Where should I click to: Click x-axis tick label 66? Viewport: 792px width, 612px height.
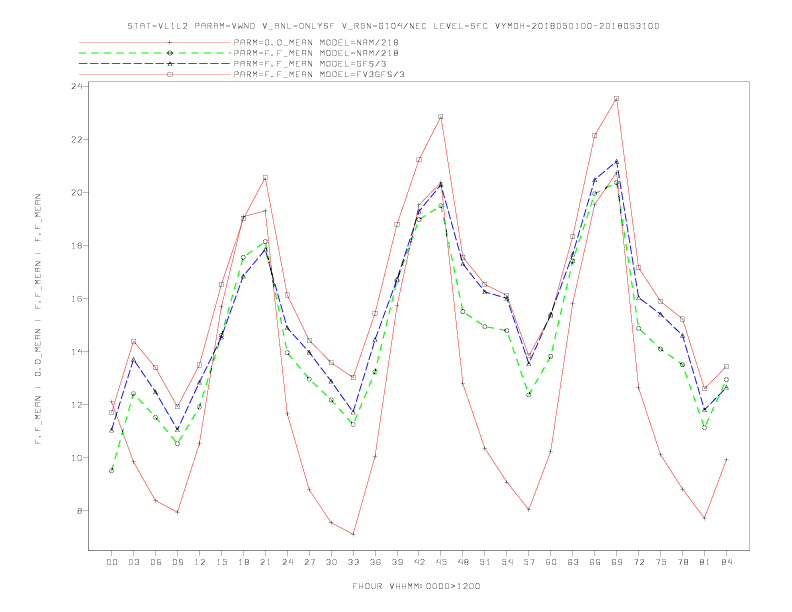click(x=595, y=562)
